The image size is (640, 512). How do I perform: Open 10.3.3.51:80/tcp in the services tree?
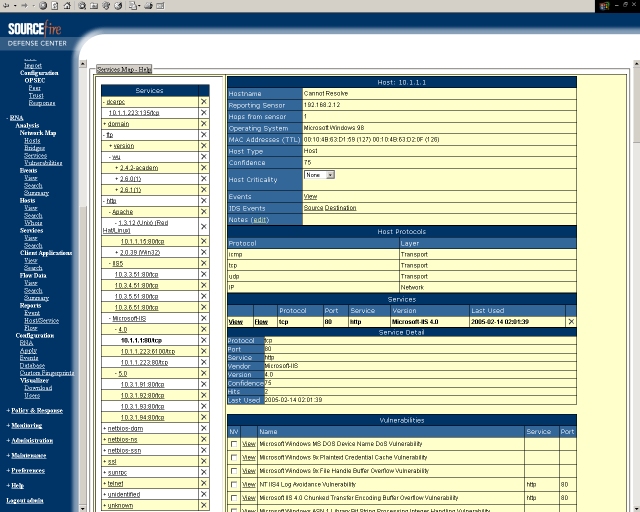[x=136, y=274]
